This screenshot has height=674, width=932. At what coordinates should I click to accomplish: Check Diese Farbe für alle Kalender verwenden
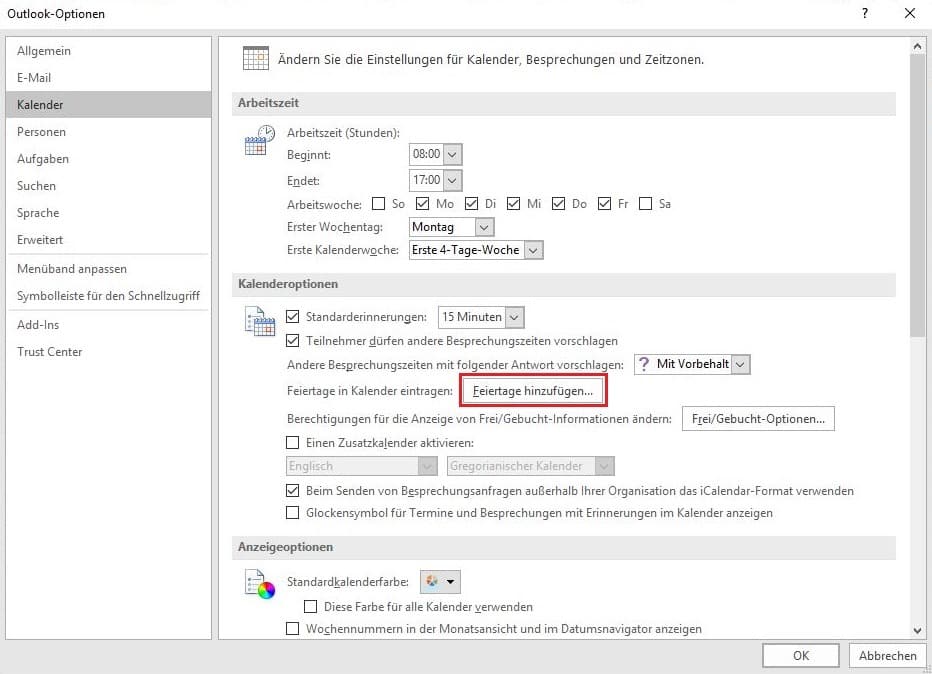coord(310,606)
